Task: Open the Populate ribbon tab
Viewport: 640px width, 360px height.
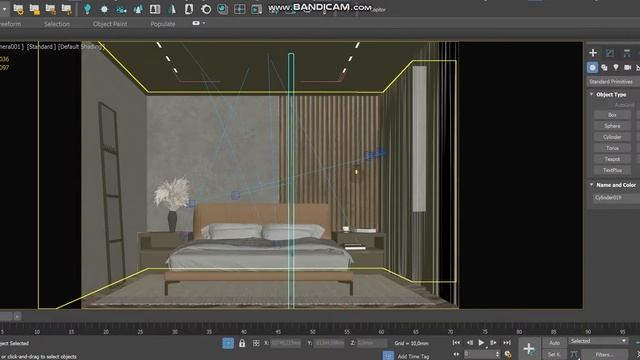Action: [162, 24]
